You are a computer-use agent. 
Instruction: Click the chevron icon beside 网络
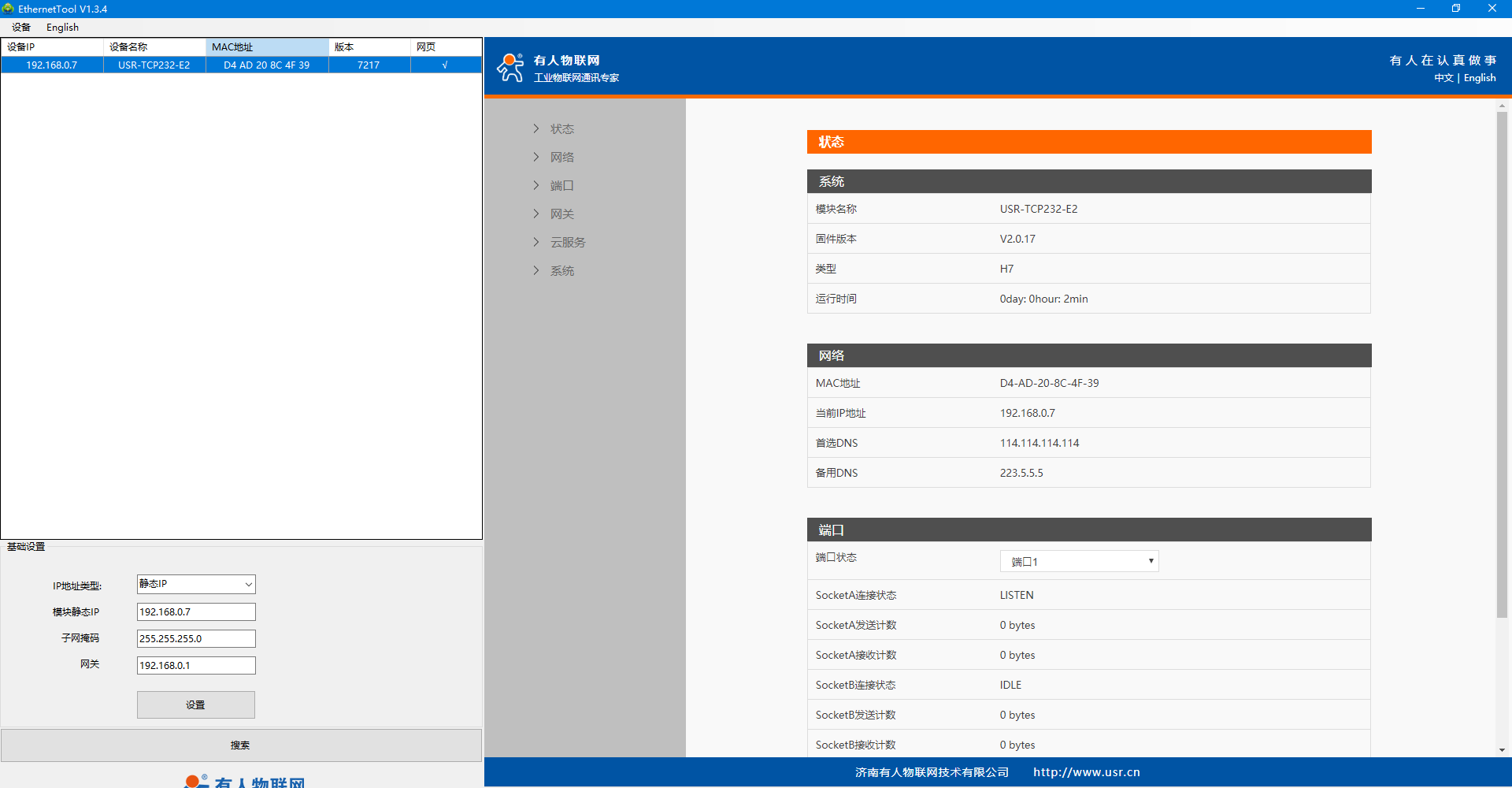click(536, 157)
